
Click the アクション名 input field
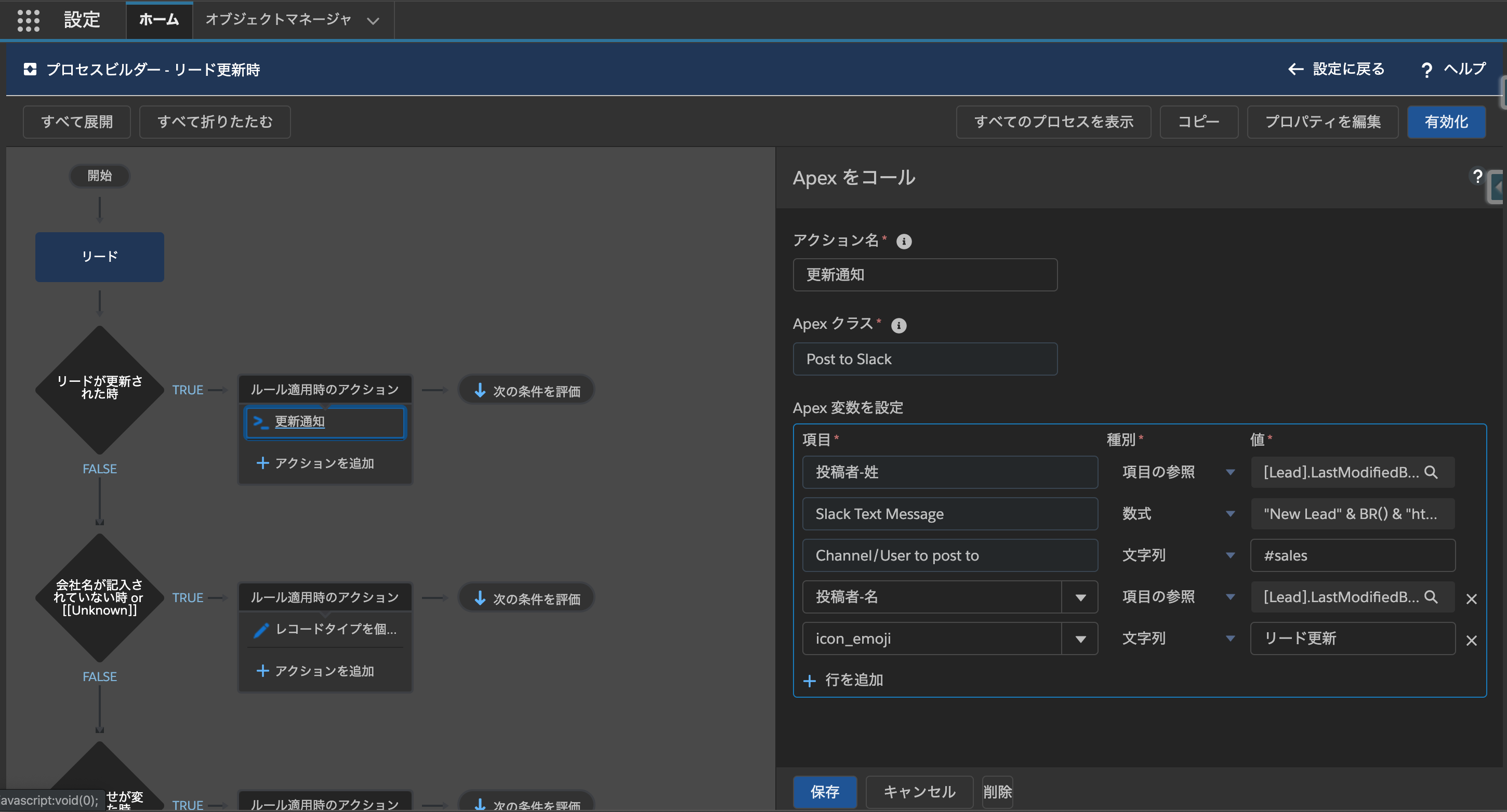[x=924, y=275]
